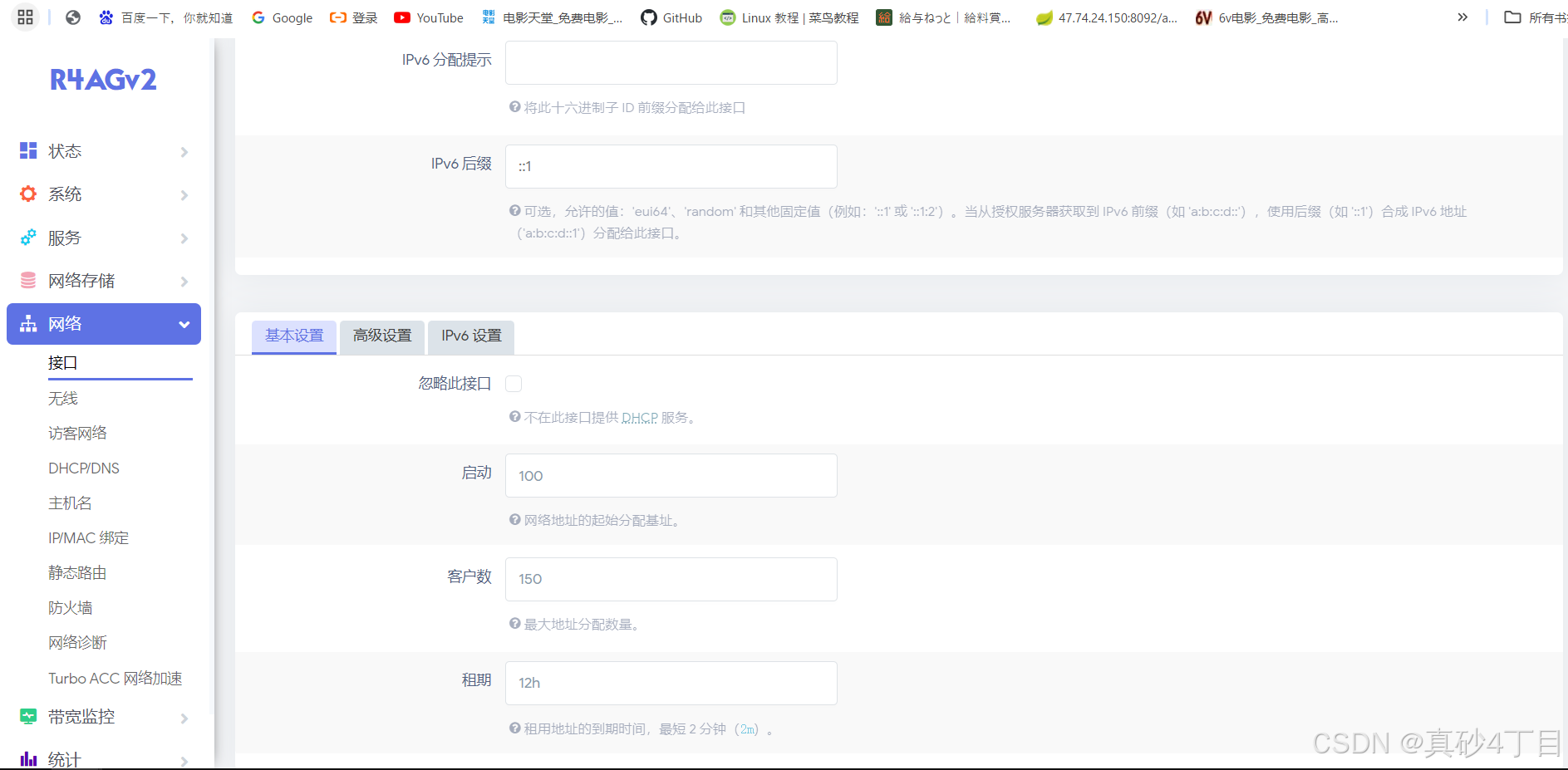Viewport: 1568px width, 770px height.
Task: Open the 6v电影 bookmark
Action: pos(1267,17)
